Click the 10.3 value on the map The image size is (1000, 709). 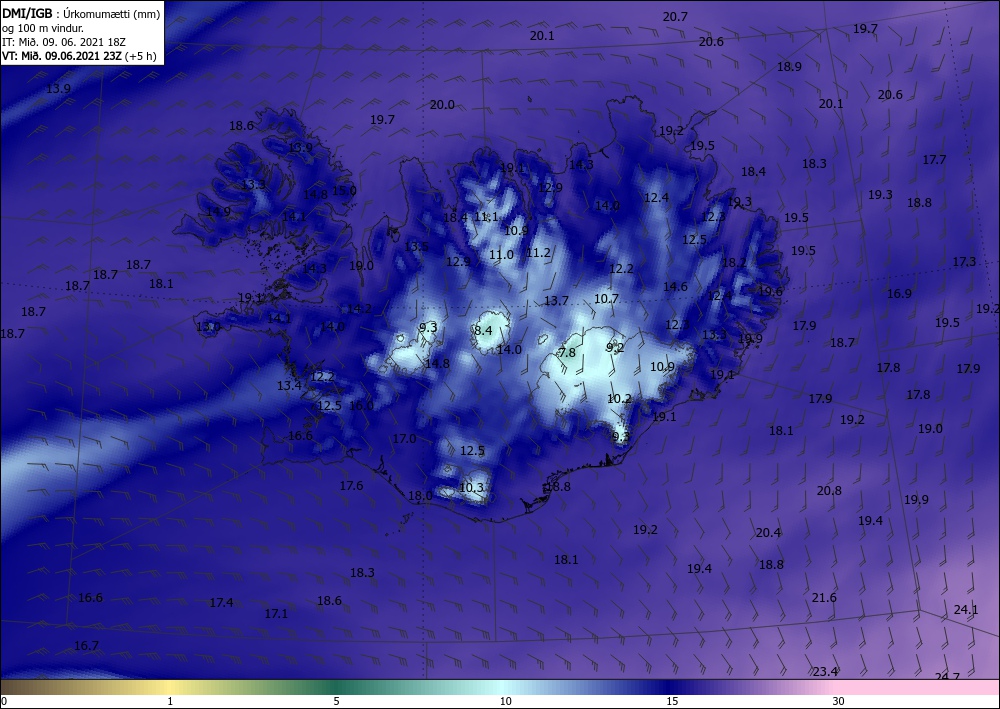(471, 488)
